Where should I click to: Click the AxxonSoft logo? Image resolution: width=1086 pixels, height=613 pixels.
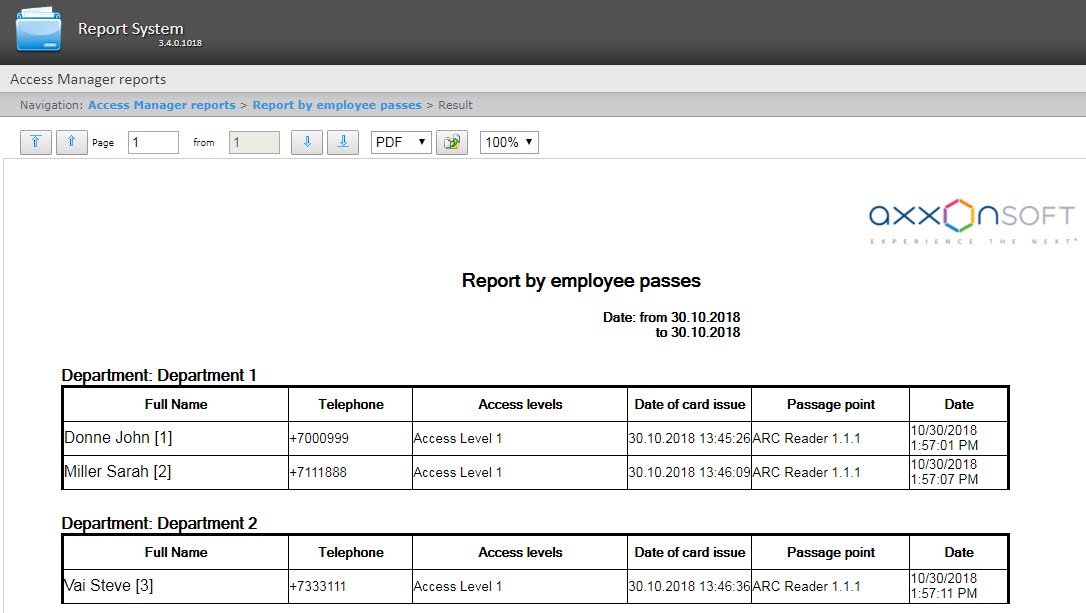(x=971, y=220)
